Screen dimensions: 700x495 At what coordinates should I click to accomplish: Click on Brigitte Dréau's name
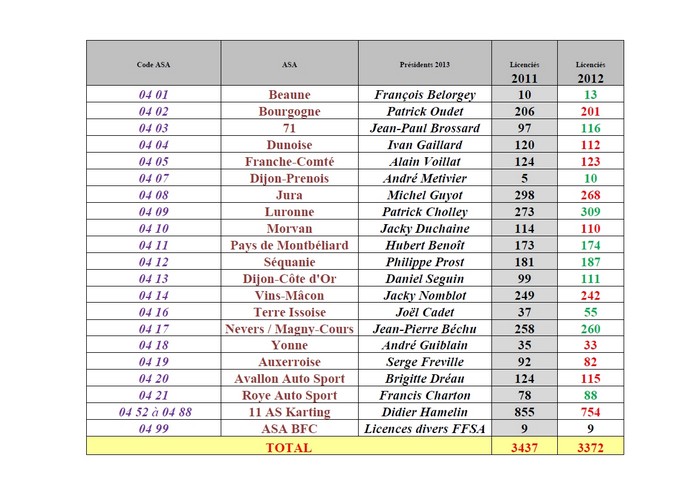[x=424, y=379]
